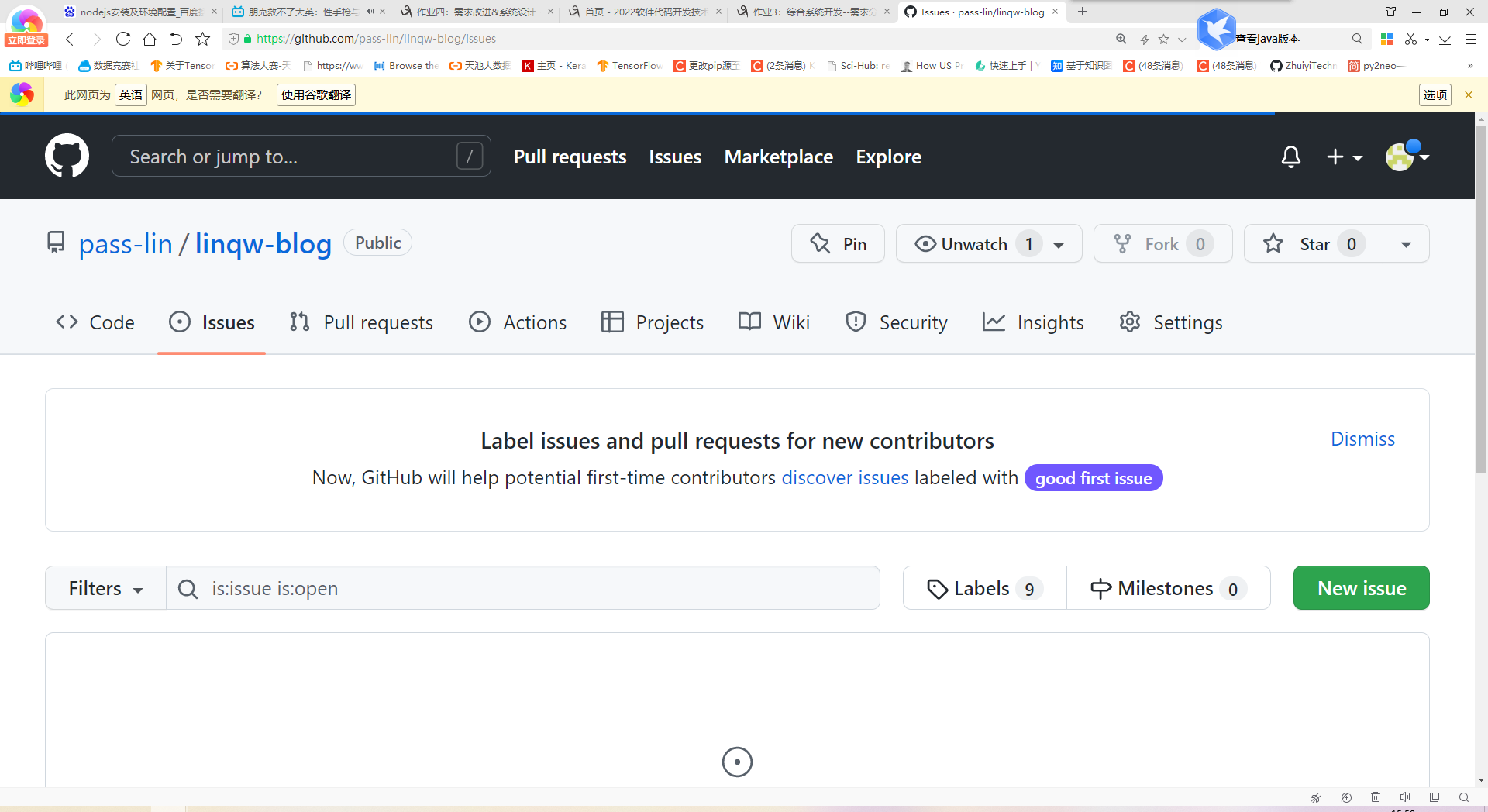Click the is:issue is:open search field
The image size is (1488, 812).
point(535,588)
